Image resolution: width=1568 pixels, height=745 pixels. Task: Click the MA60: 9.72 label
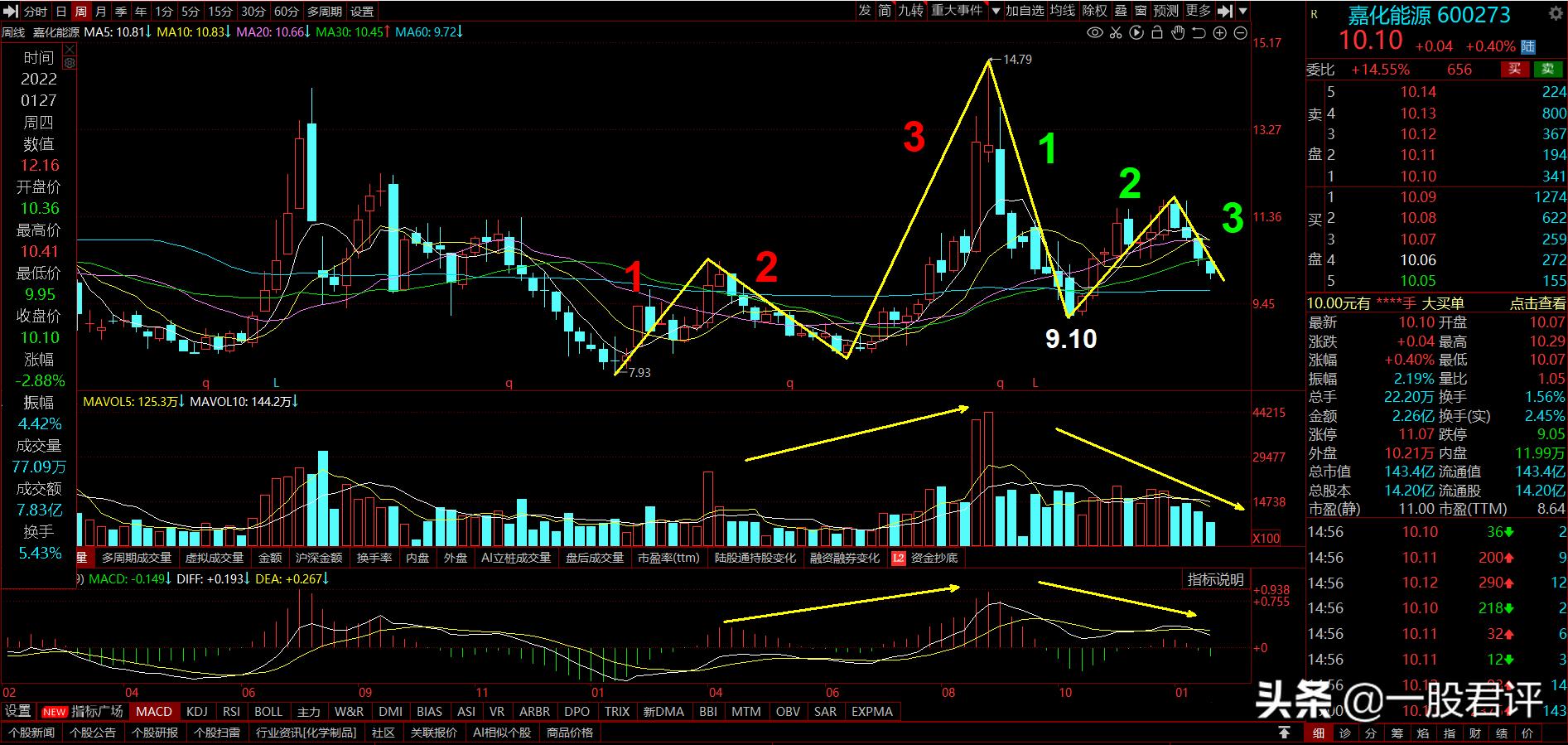(428, 32)
